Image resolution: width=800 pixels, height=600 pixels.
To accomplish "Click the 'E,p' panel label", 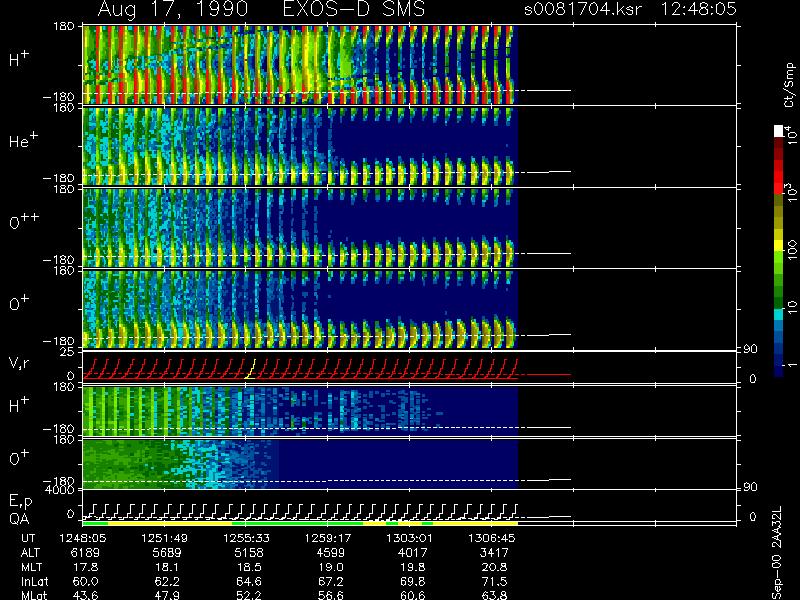I will point(20,502).
